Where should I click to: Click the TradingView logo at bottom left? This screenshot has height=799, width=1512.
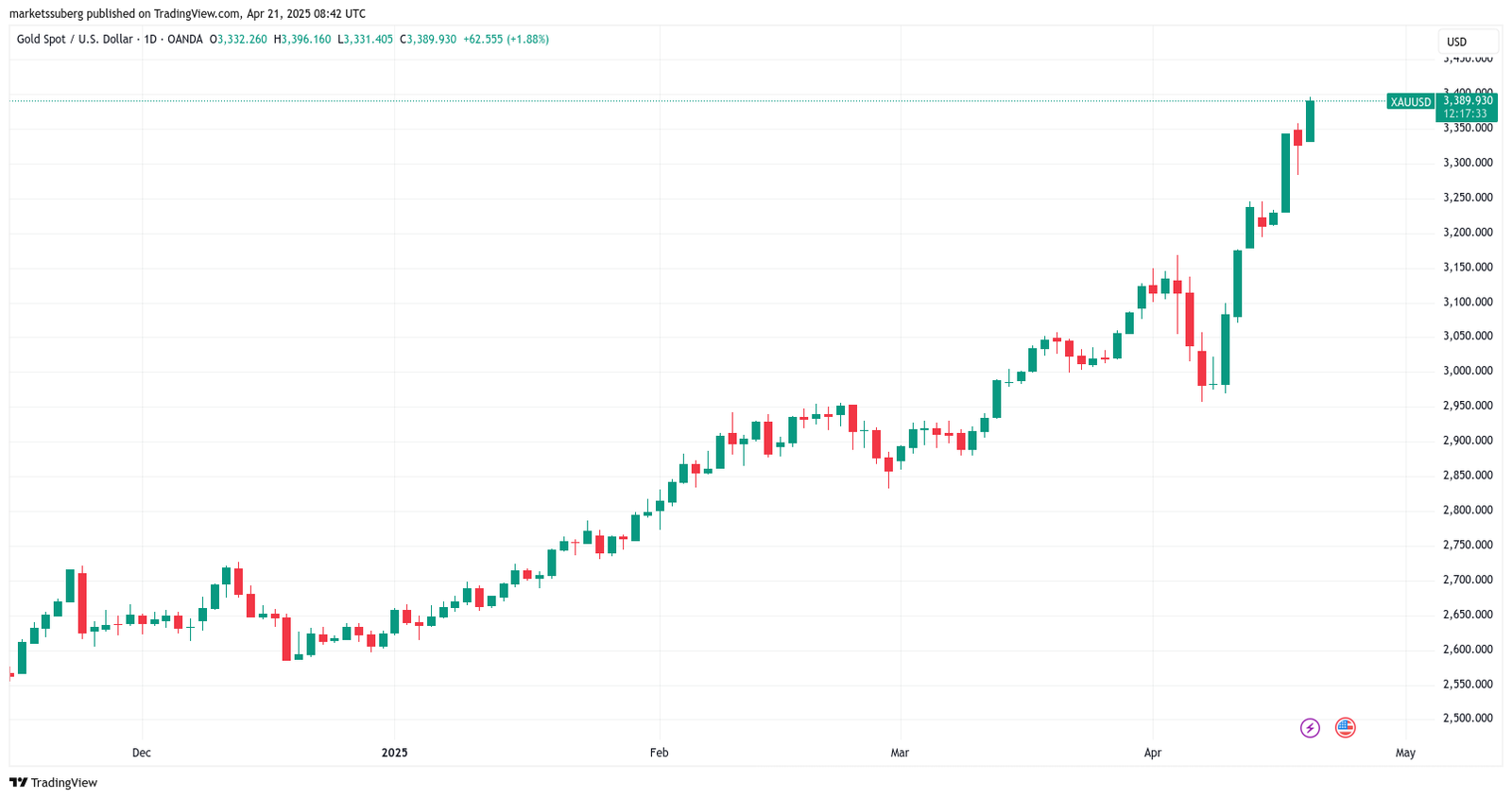pyautogui.click(x=54, y=782)
